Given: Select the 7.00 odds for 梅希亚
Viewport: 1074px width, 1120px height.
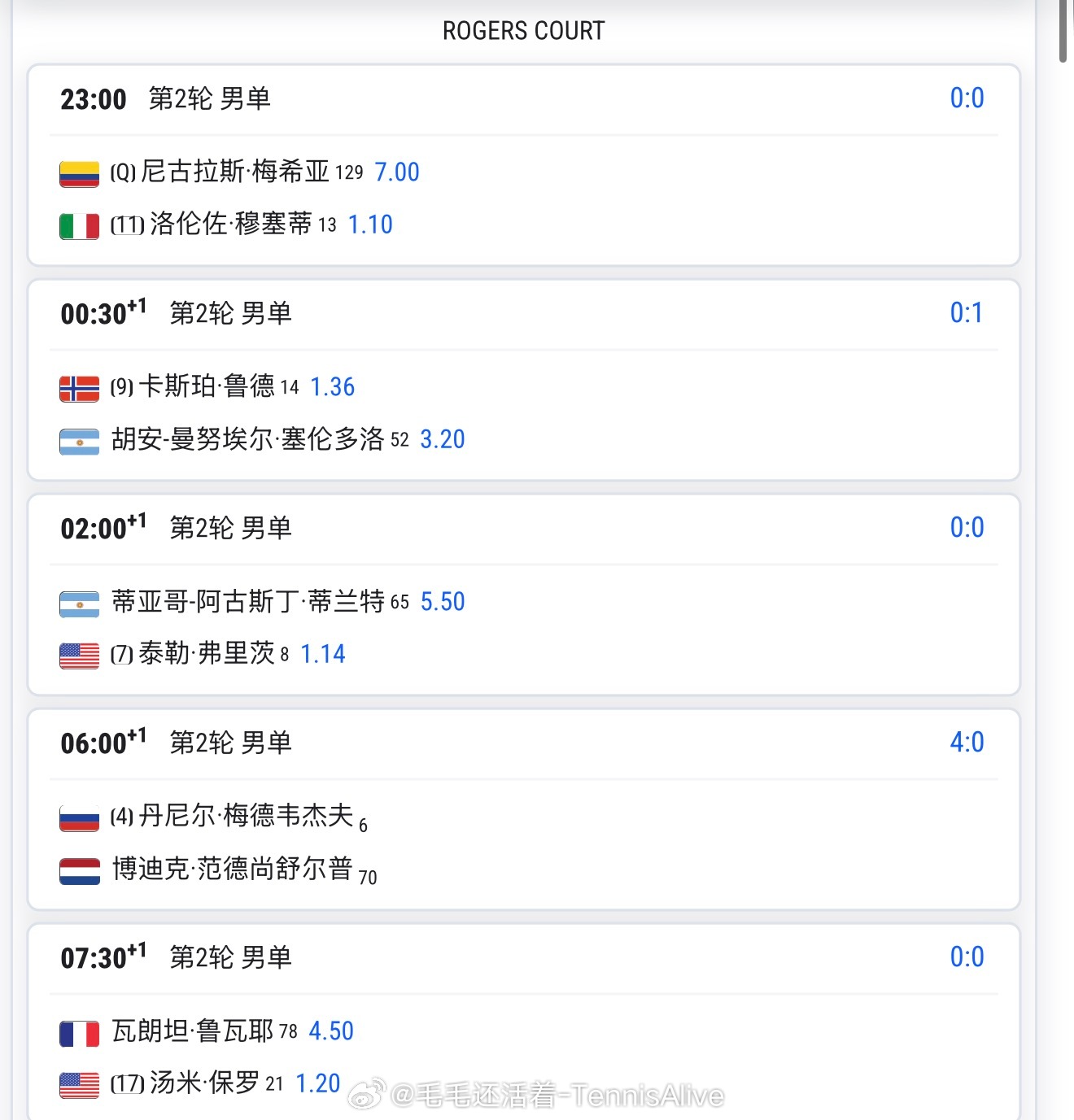Looking at the screenshot, I should 397,172.
